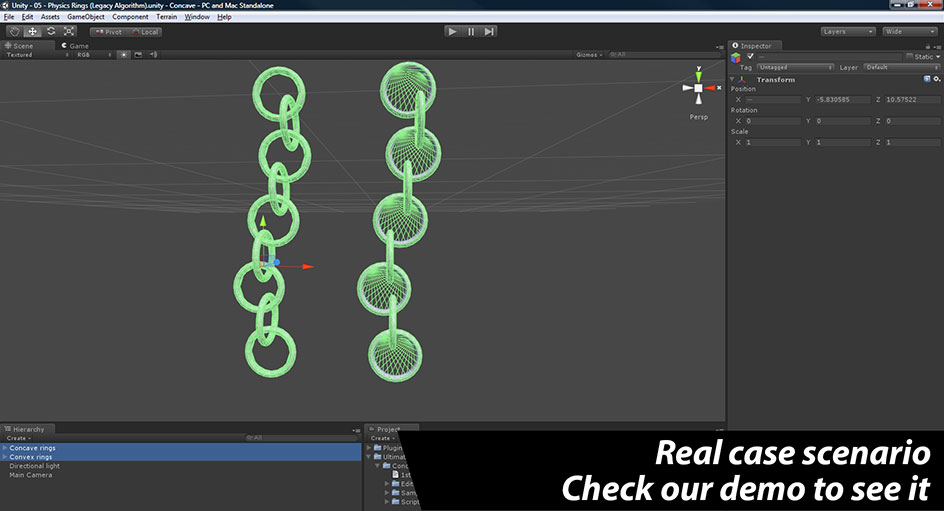The width and height of the screenshot is (944, 511).
Task: Toggle the Pivot handle position button
Action: tap(108, 32)
